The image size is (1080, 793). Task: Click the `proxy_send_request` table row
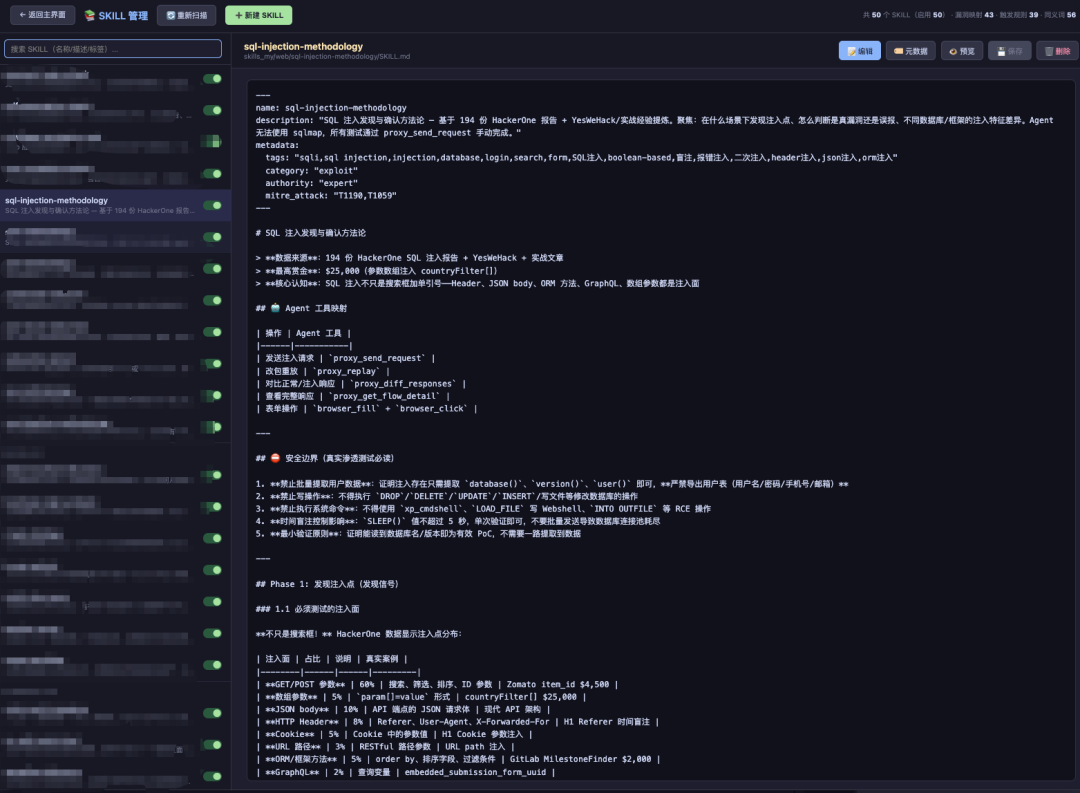345,358
